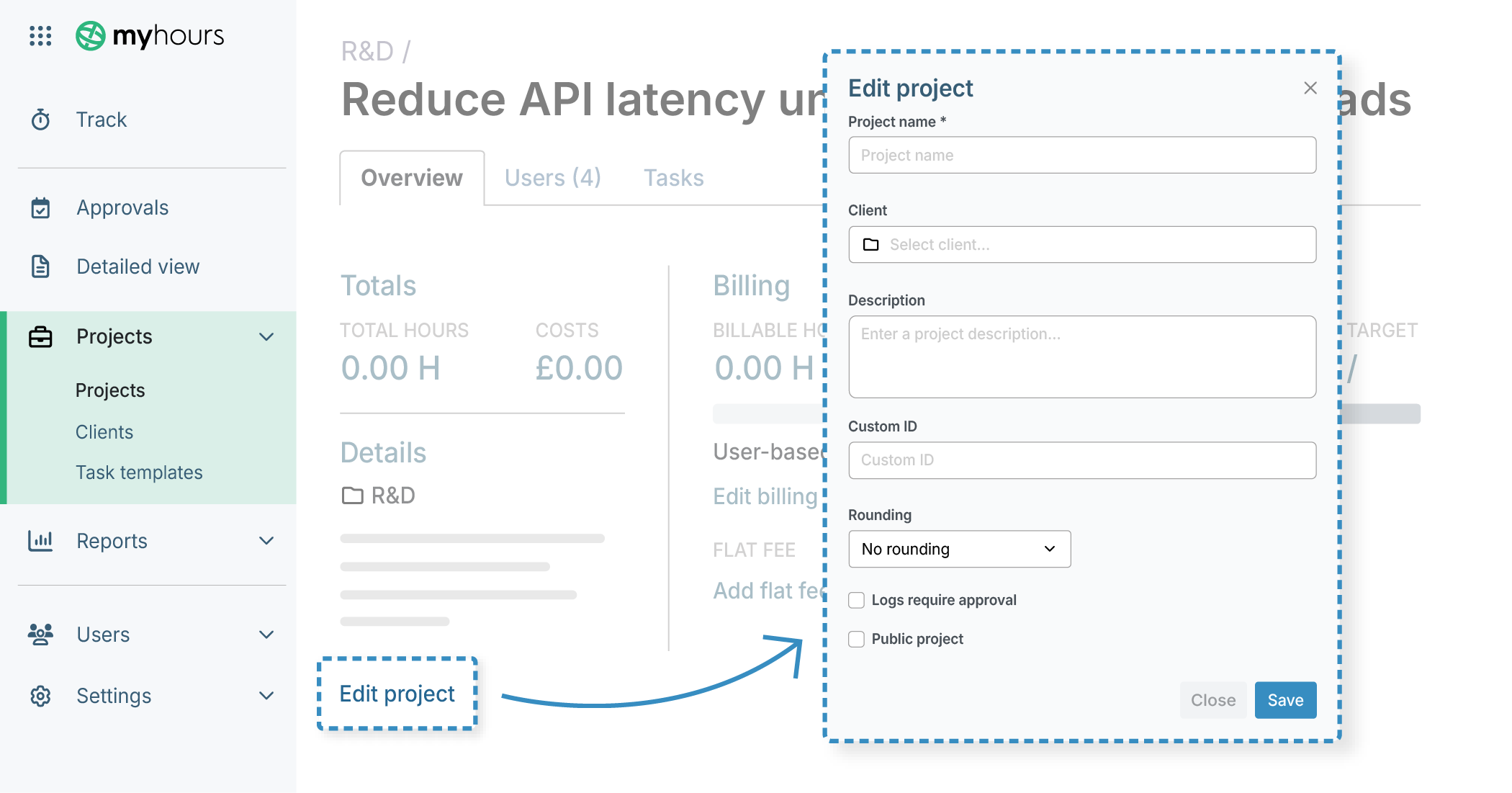Image resolution: width=1512 pixels, height=793 pixels.
Task: Click the Settings gear icon
Action: click(41, 696)
